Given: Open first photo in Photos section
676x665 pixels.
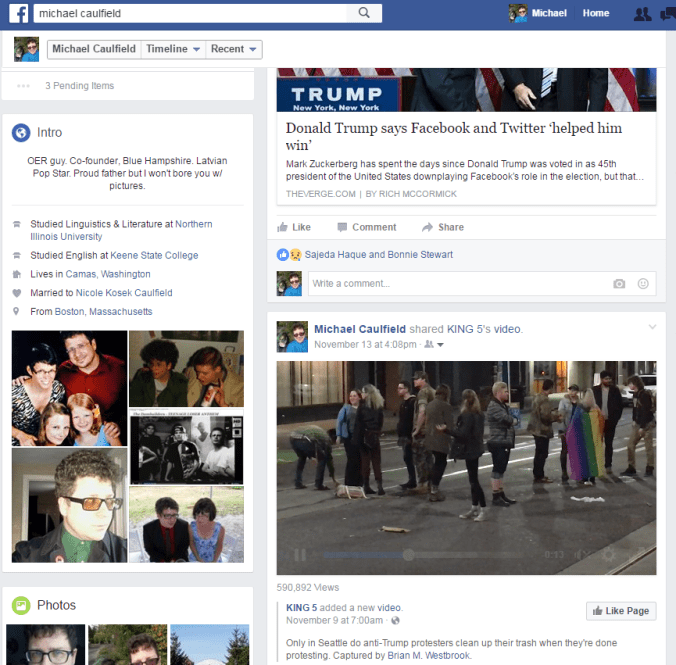Looking at the screenshot, I should coord(46,644).
